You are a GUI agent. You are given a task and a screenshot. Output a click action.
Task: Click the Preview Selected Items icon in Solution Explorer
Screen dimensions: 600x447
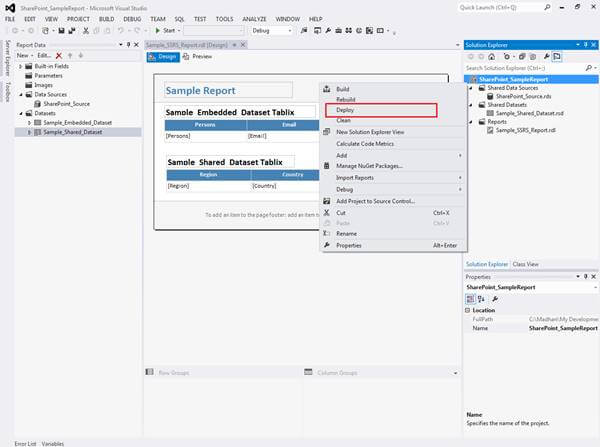point(557,57)
